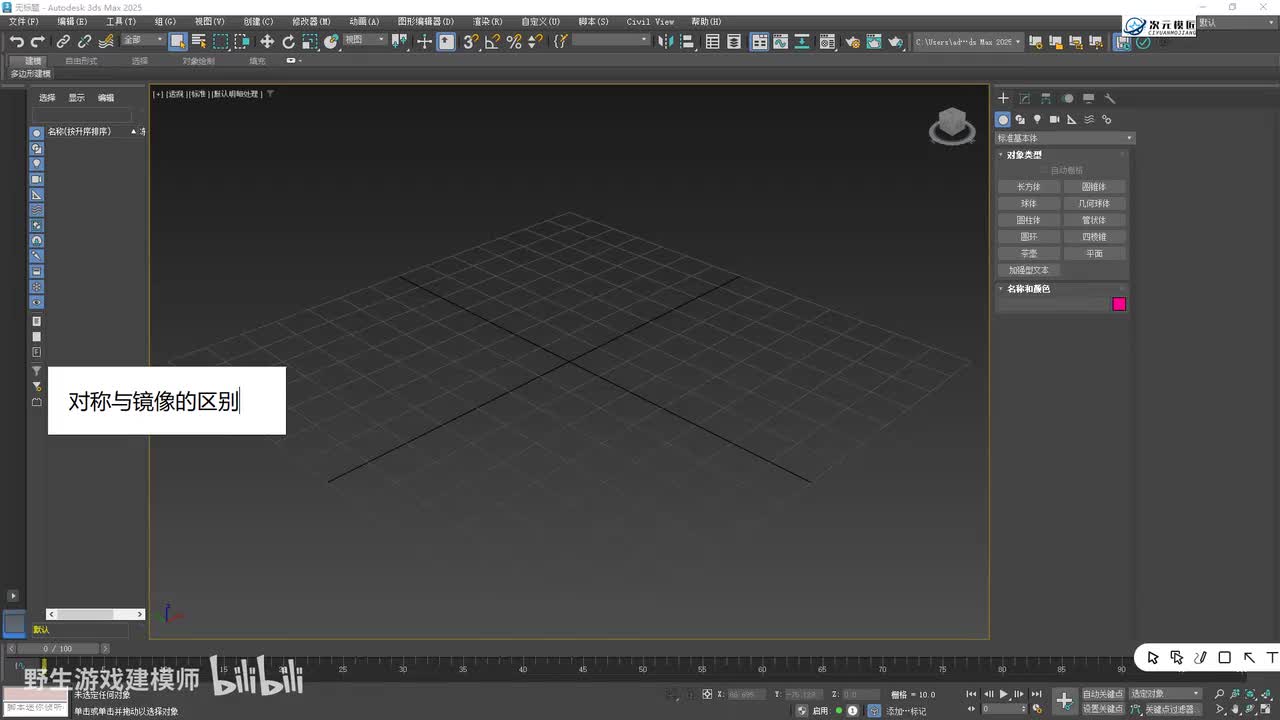
Task: Select the Rotate tool
Action: [x=288, y=41]
